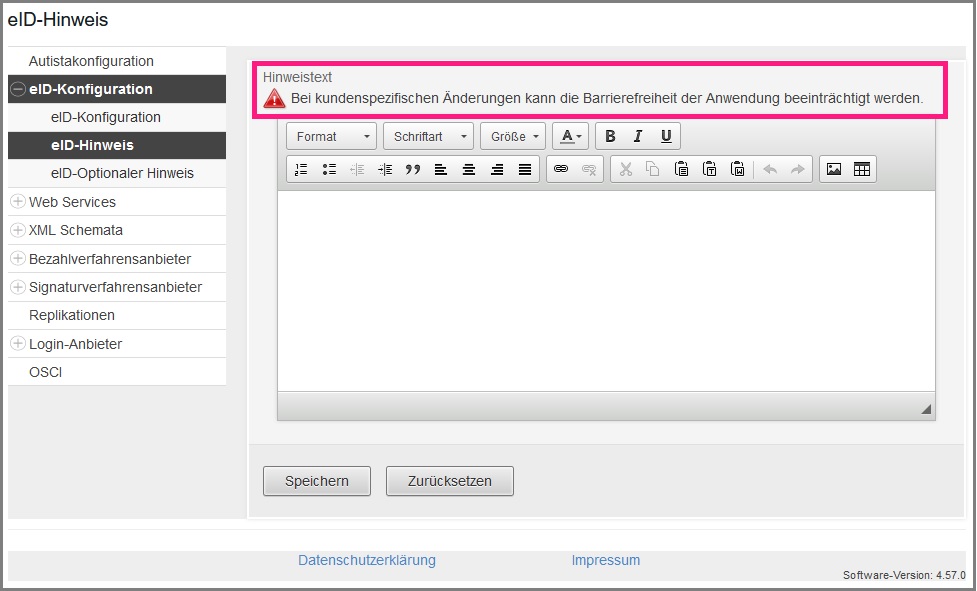Open the Format dropdown
The width and height of the screenshot is (977, 591).
[x=332, y=137]
